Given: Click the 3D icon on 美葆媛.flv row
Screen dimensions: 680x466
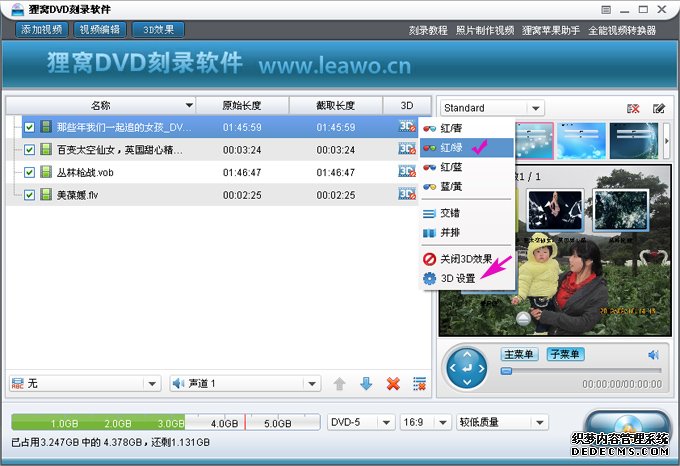Looking at the screenshot, I should coord(407,194).
